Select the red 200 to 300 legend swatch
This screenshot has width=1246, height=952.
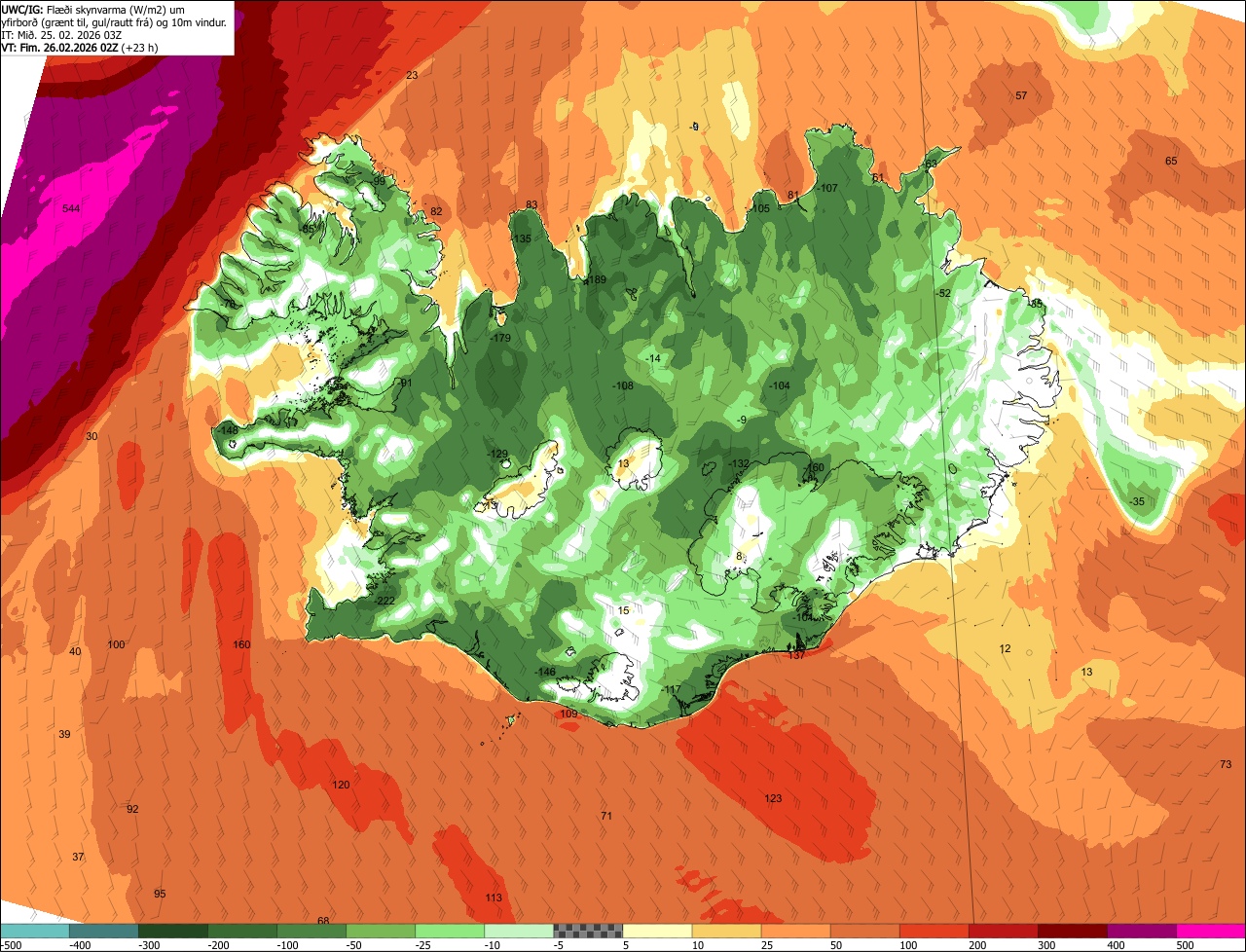point(1003,932)
